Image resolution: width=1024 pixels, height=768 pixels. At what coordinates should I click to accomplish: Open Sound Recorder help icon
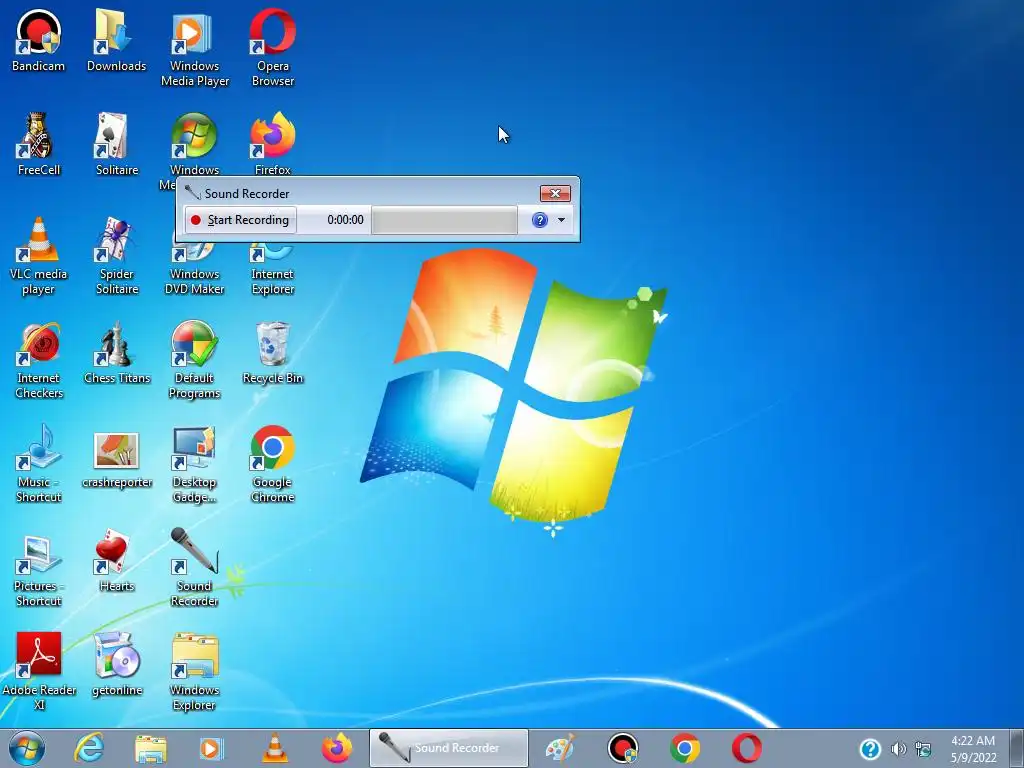point(539,220)
